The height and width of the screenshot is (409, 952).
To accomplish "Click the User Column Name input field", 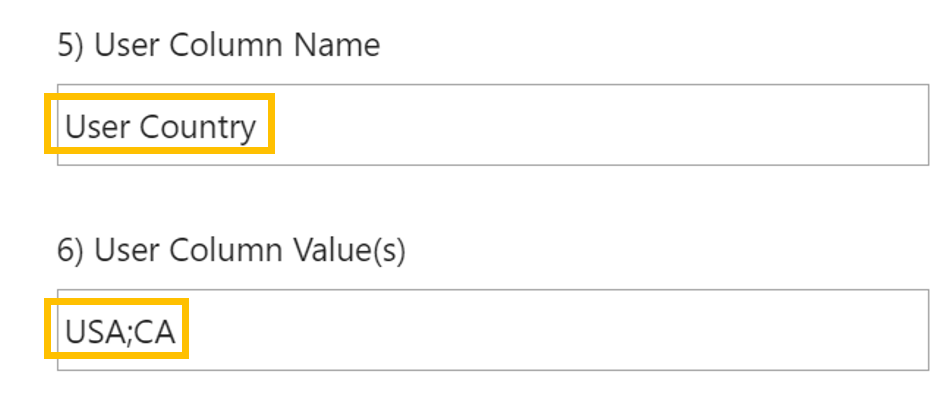I will click(x=600, y=125).
